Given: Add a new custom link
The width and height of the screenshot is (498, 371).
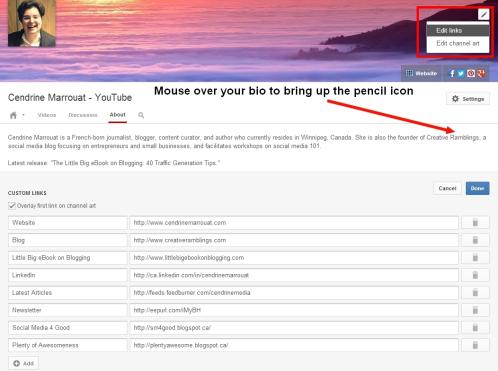Looking at the screenshot, I should coord(23,363).
